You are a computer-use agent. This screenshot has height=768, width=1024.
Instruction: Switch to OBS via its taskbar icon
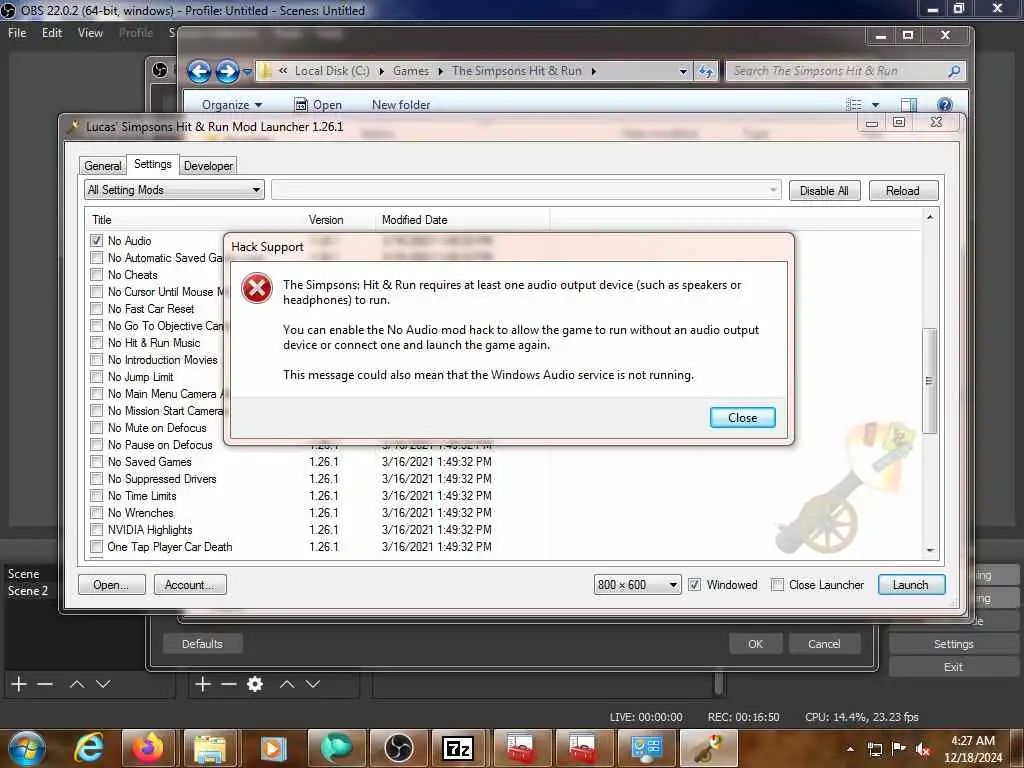coord(398,748)
